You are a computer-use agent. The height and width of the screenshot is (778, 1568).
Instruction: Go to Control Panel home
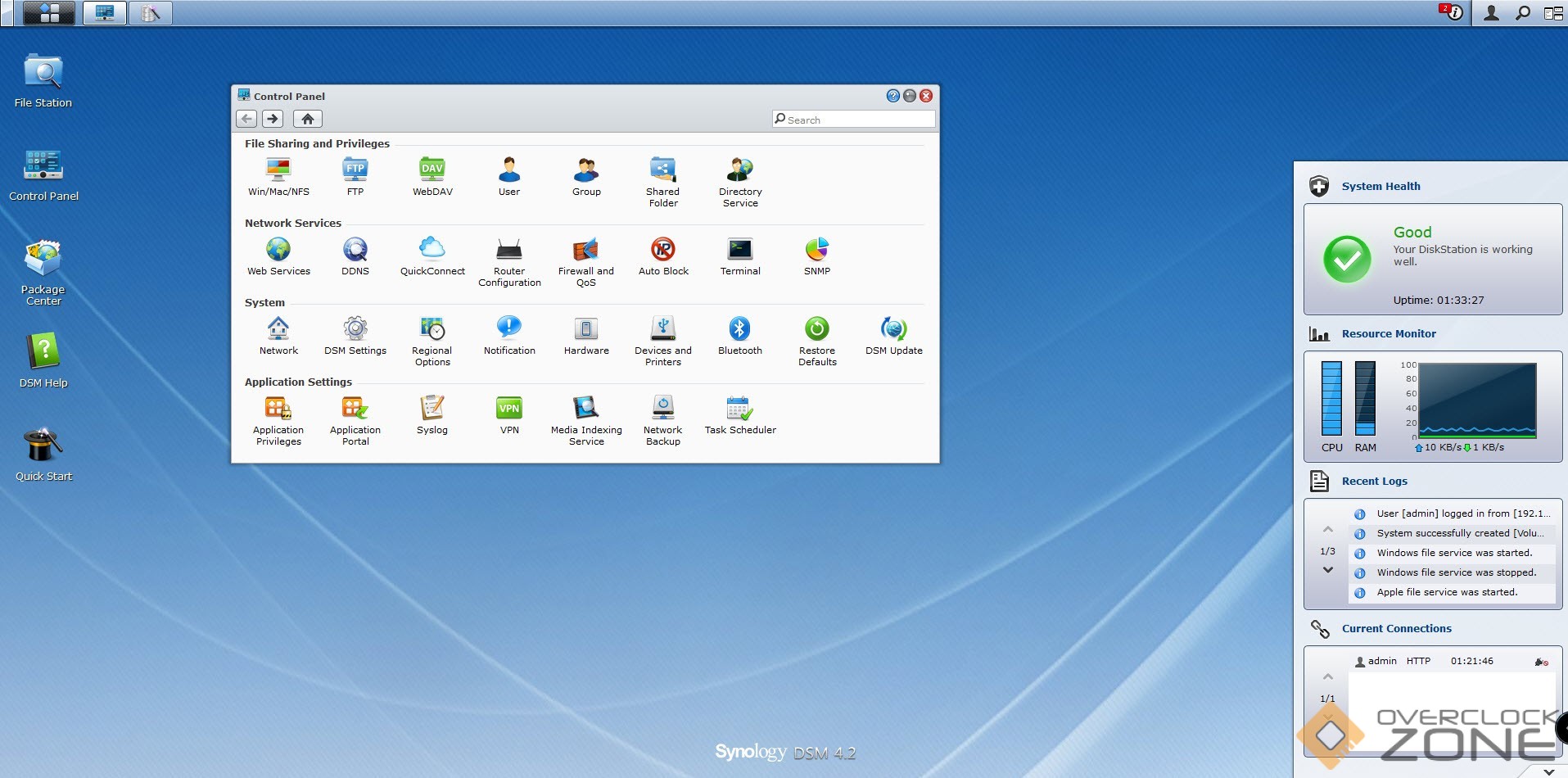tap(307, 119)
